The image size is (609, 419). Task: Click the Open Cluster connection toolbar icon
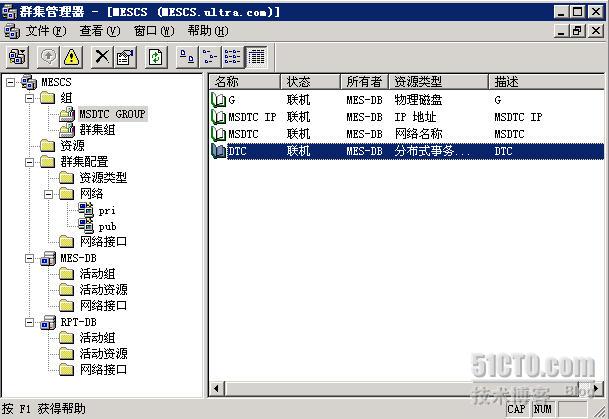tap(17, 57)
